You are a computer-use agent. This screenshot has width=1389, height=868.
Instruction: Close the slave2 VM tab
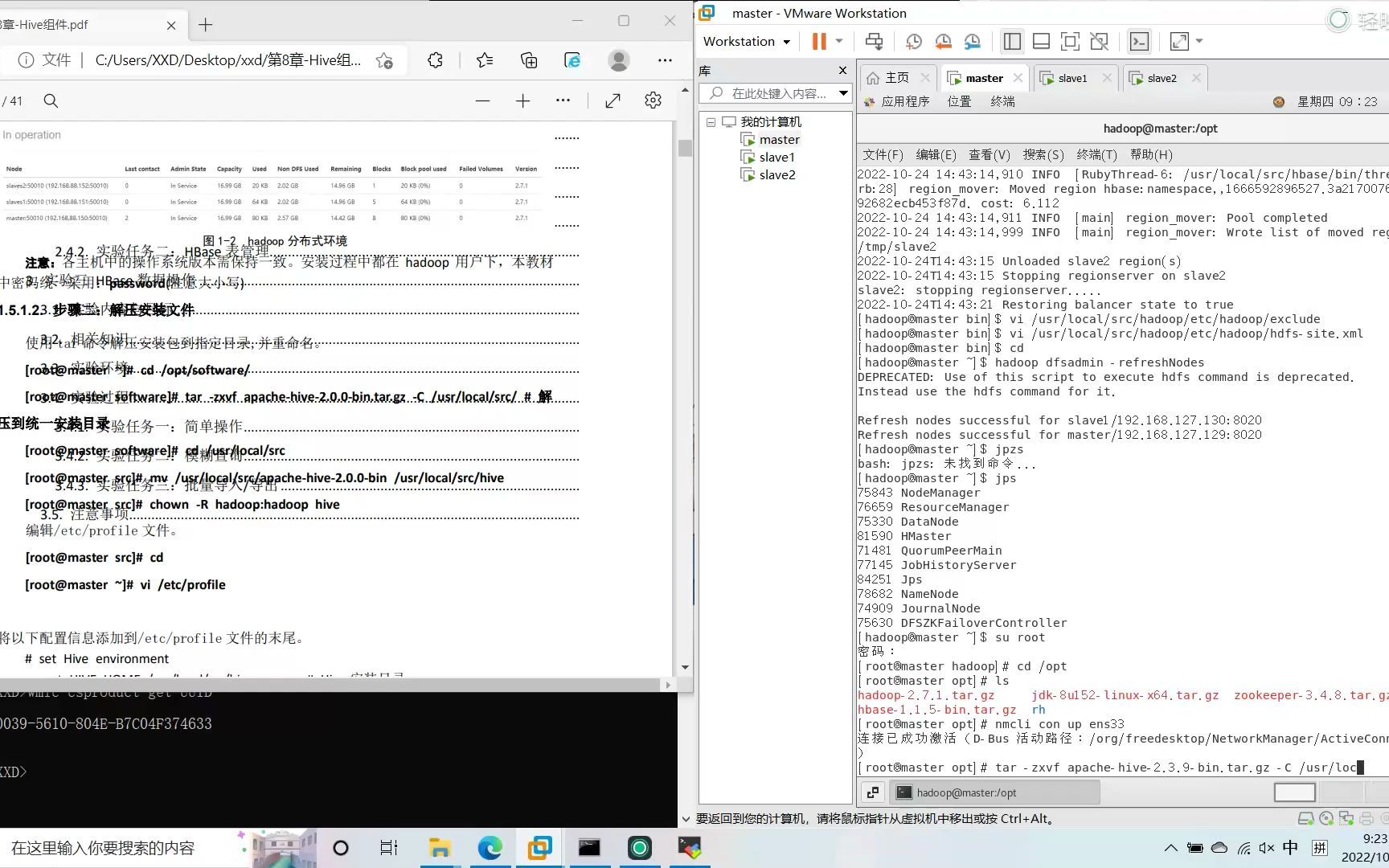1196,78
